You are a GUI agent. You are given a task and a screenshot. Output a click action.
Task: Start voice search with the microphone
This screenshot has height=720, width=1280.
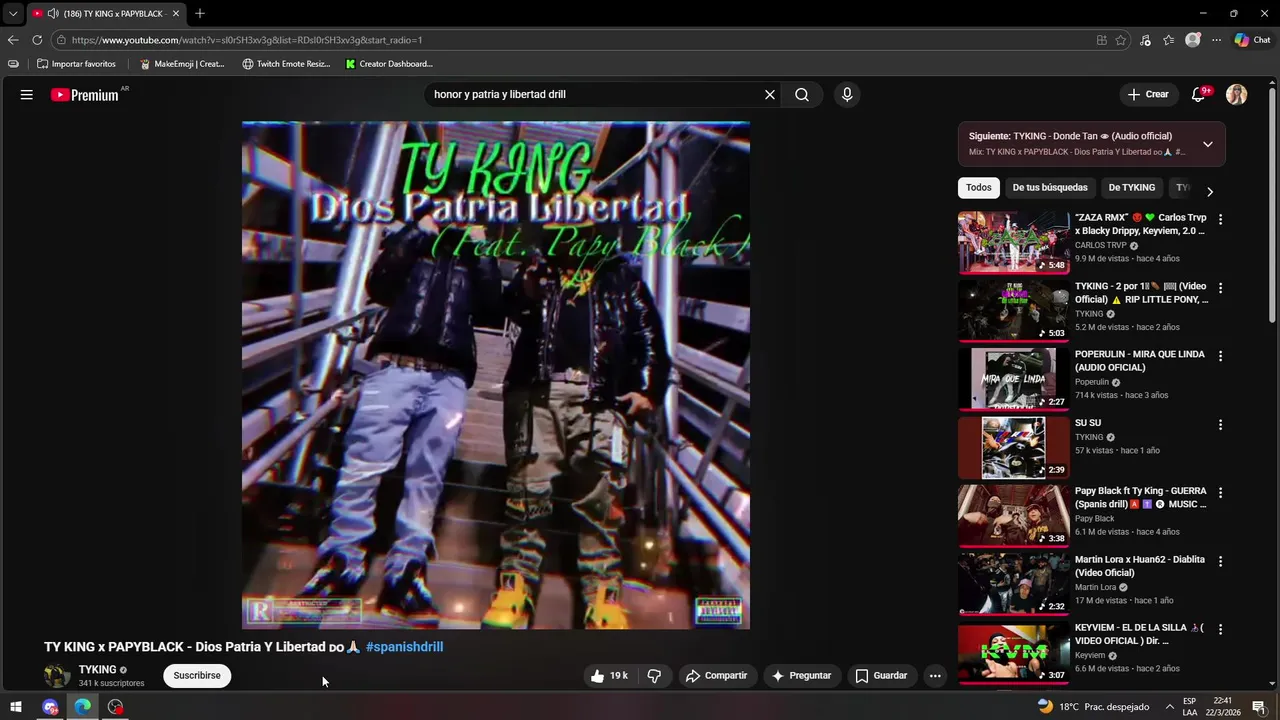pos(847,95)
